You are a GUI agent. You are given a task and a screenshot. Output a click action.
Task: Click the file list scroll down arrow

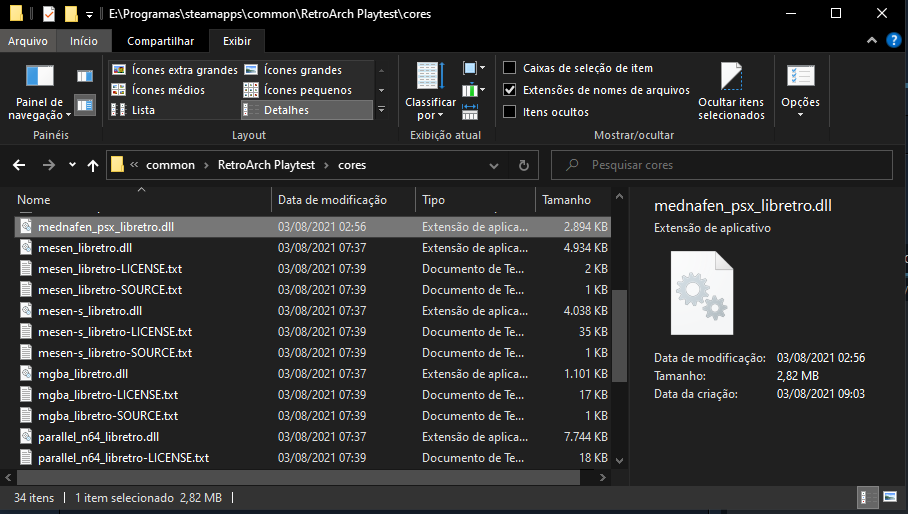(620, 461)
